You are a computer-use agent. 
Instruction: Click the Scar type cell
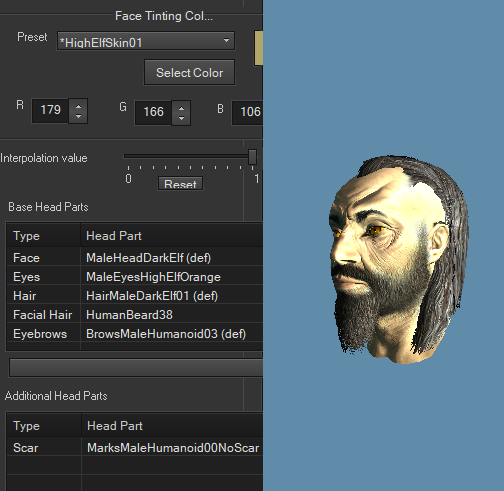pyautogui.click(x=44, y=448)
